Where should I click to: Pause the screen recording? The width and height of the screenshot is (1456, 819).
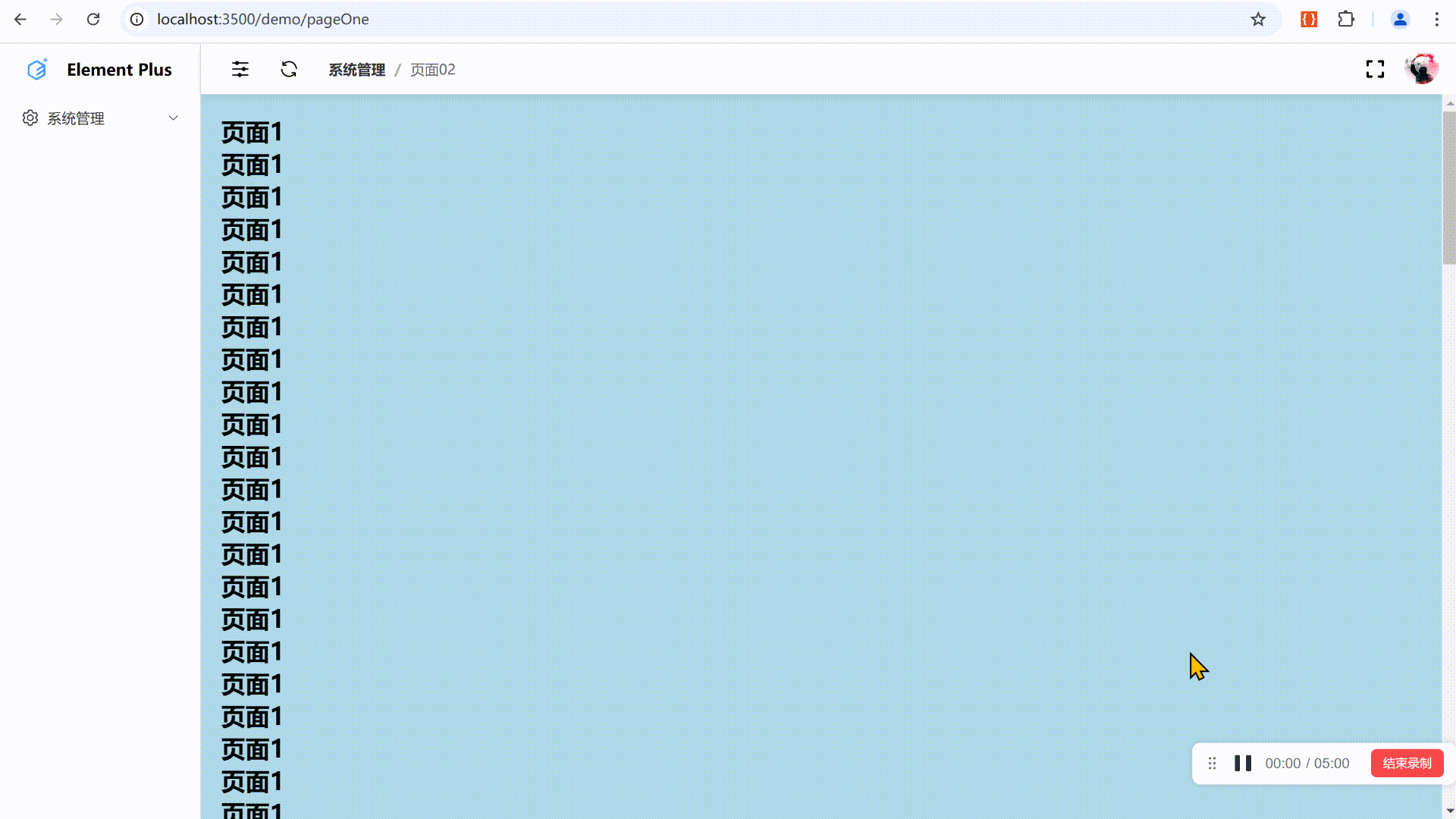[x=1243, y=763]
